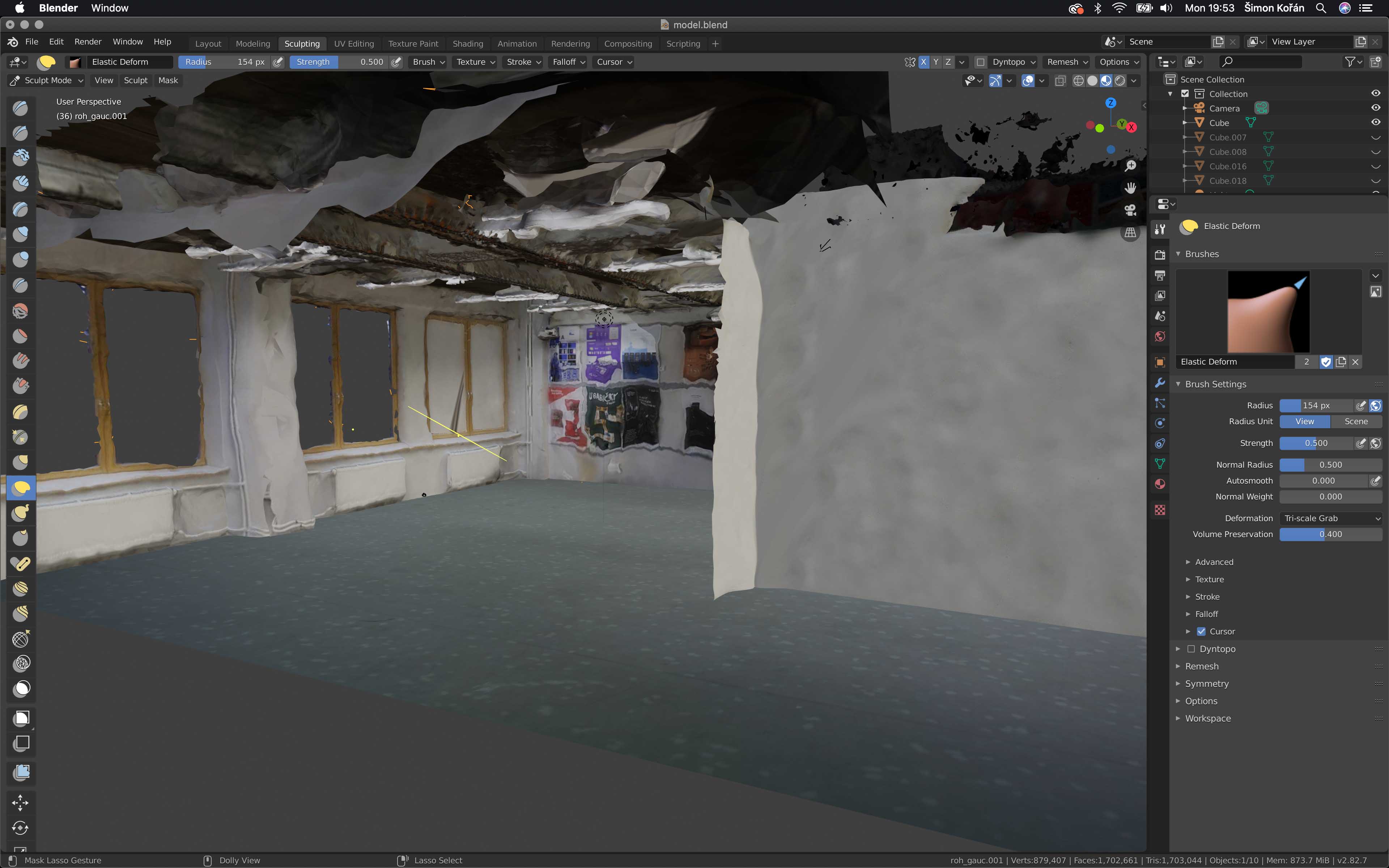Expand the Symmetry panel
The height and width of the screenshot is (868, 1389).
(1206, 683)
